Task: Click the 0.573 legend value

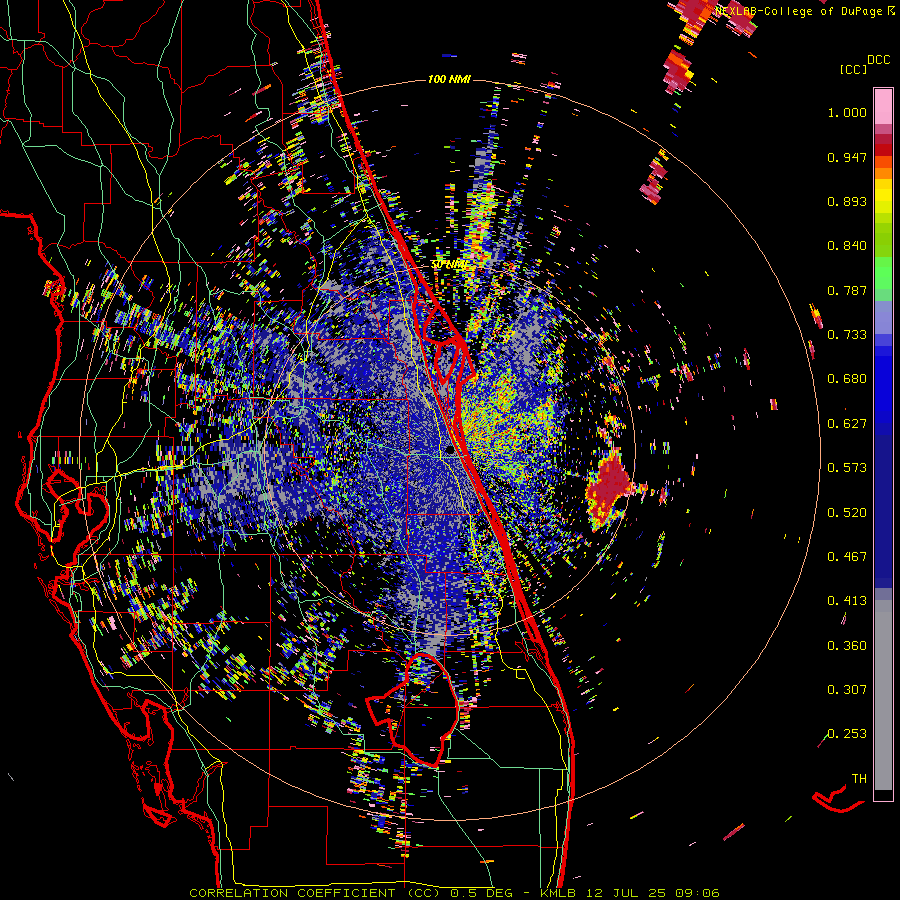Action: (847, 468)
